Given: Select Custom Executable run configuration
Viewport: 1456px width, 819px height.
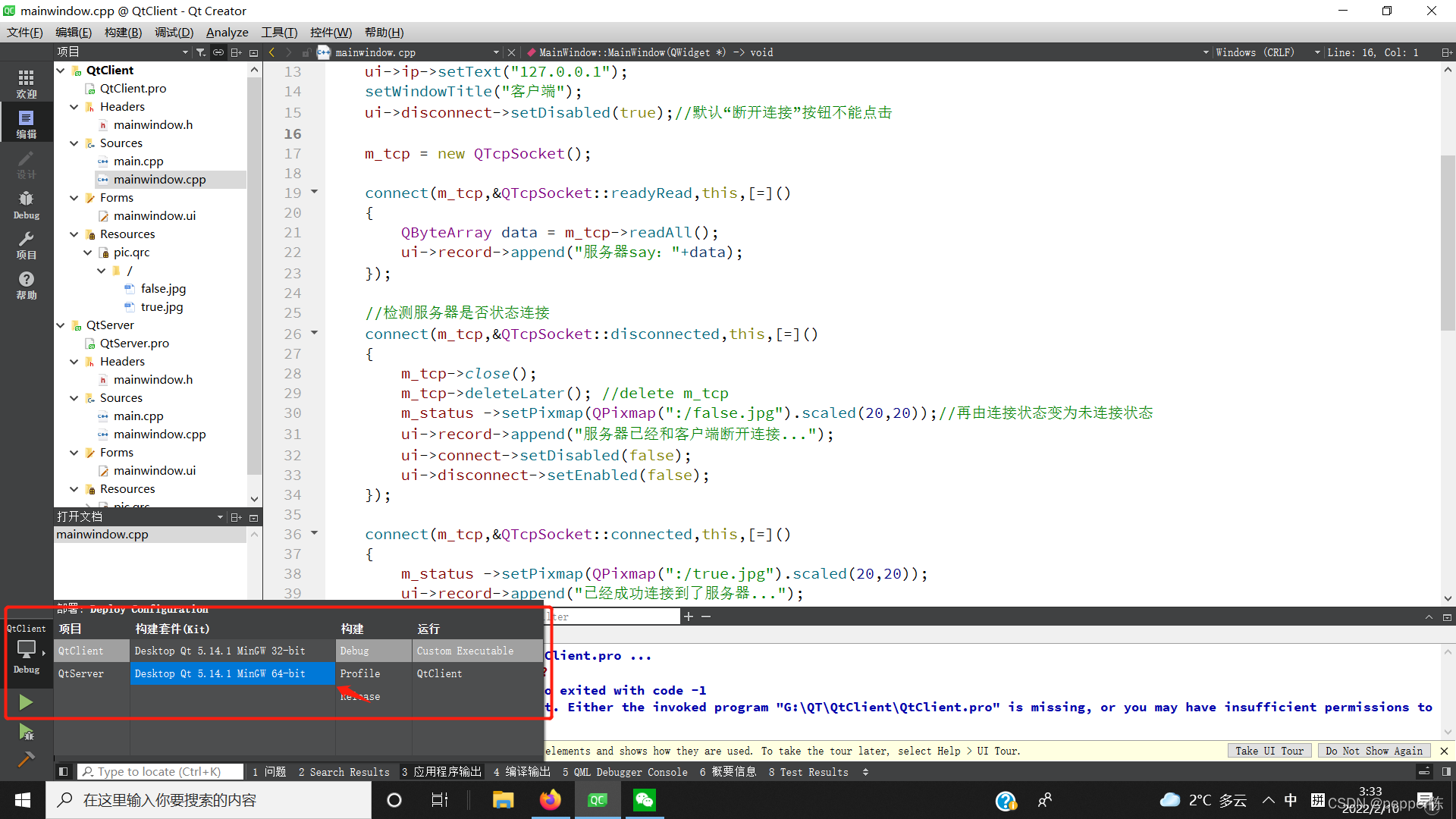Looking at the screenshot, I should click(478, 651).
